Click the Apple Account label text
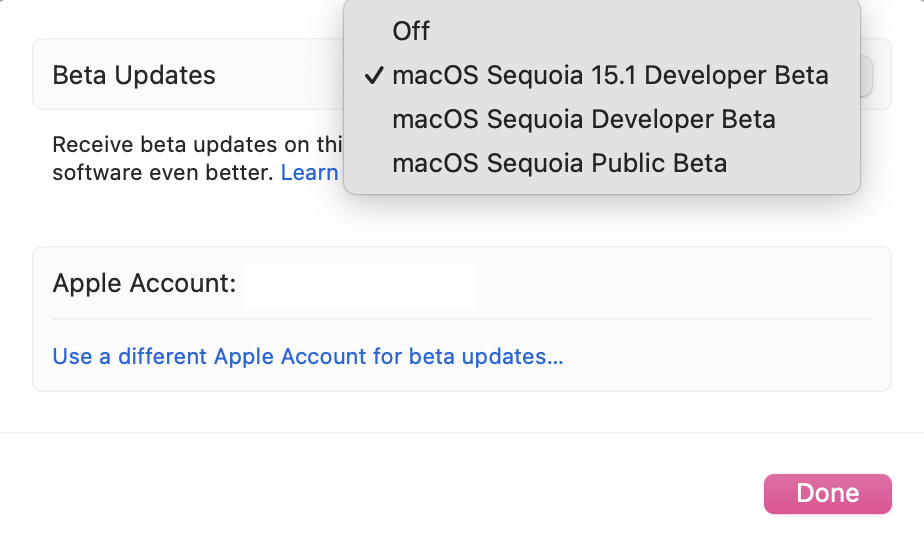924x544 pixels. [x=144, y=284]
